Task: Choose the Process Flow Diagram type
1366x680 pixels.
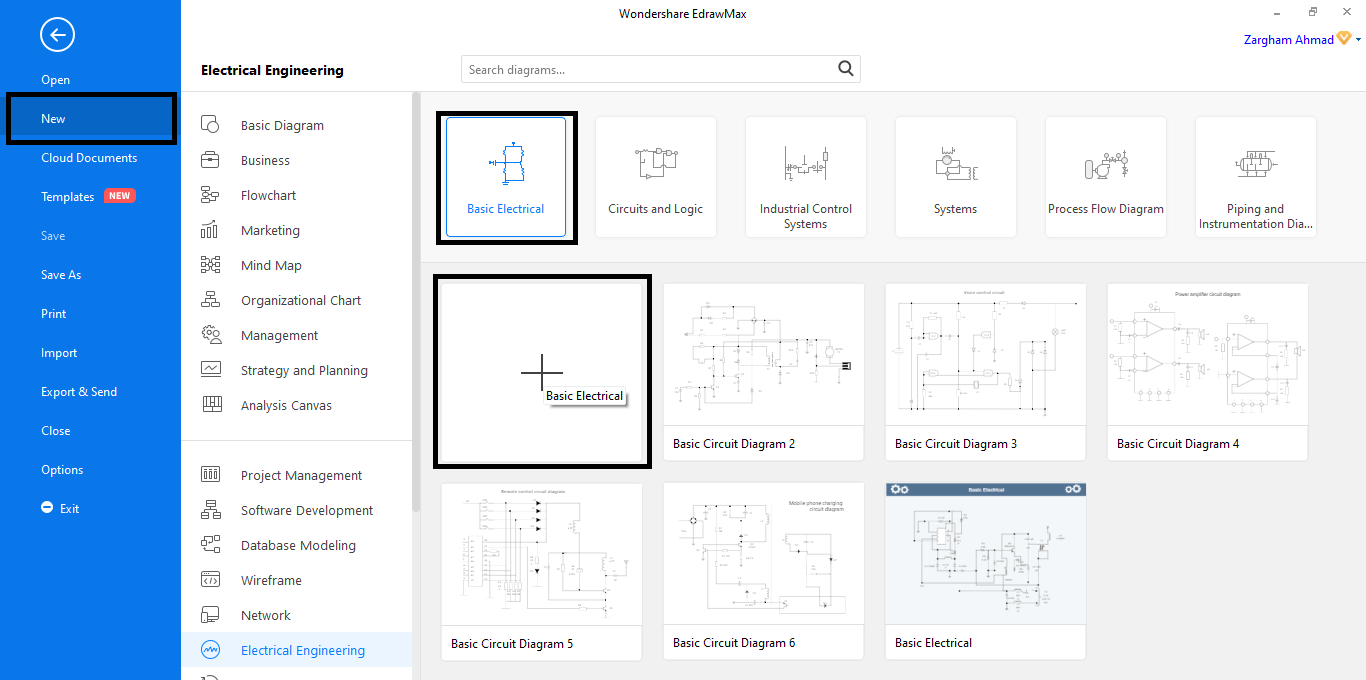Action: 1106,177
